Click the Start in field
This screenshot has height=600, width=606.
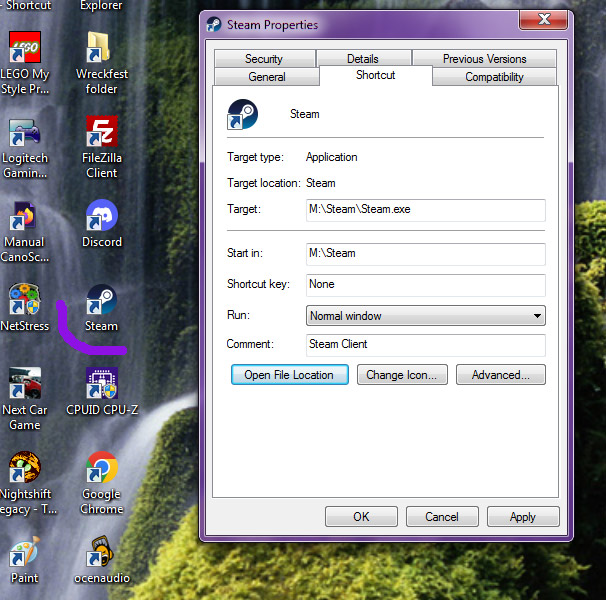click(x=426, y=254)
